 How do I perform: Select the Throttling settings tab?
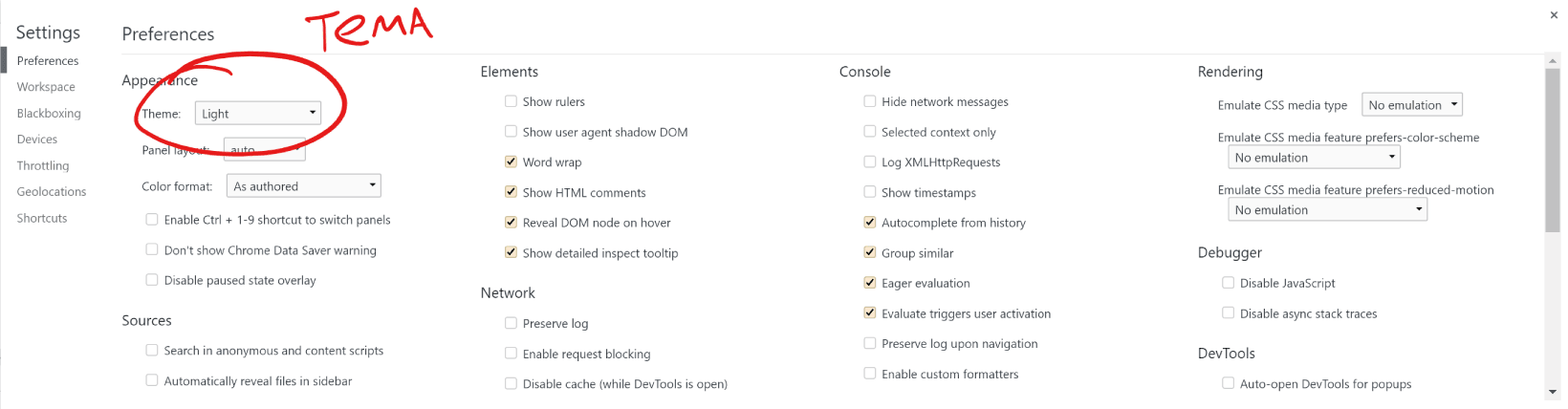43,165
